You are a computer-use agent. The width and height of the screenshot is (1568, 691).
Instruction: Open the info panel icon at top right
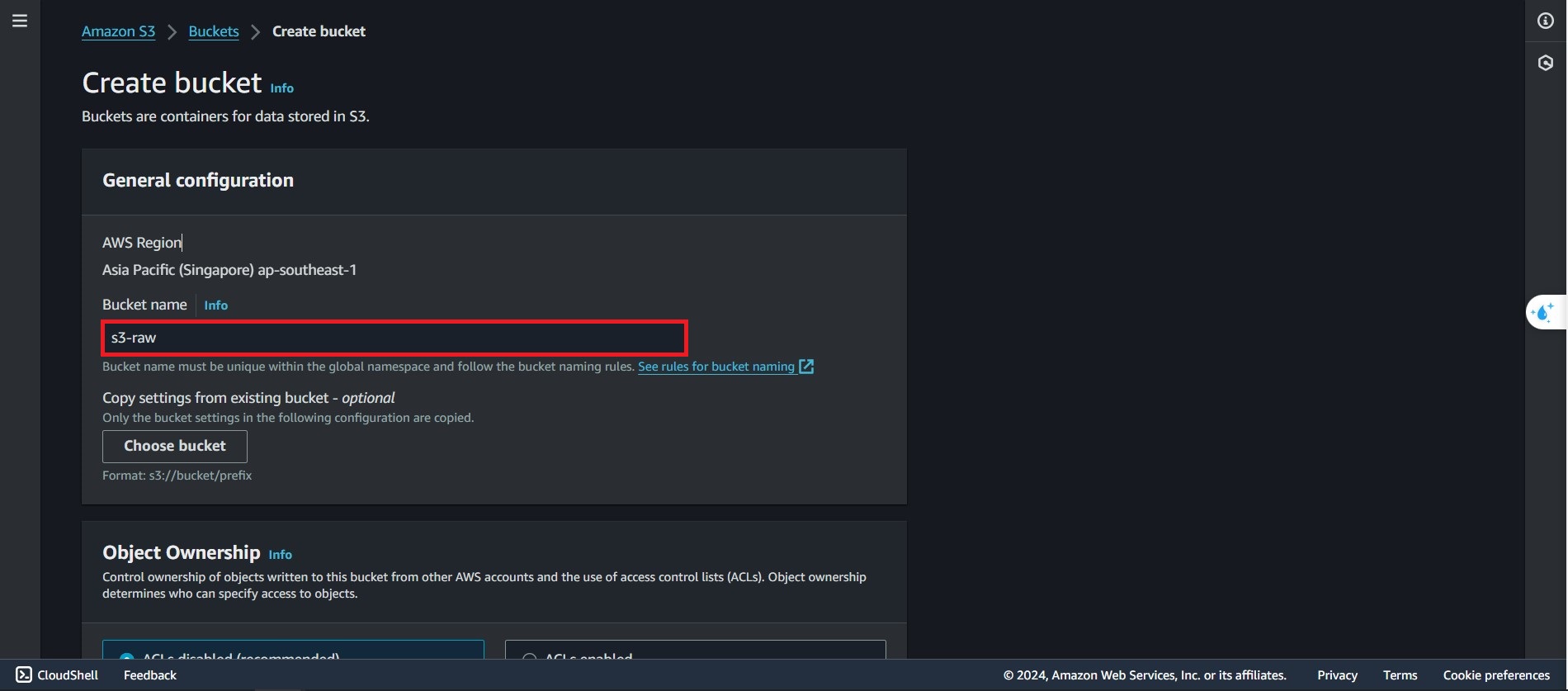coord(1546,21)
